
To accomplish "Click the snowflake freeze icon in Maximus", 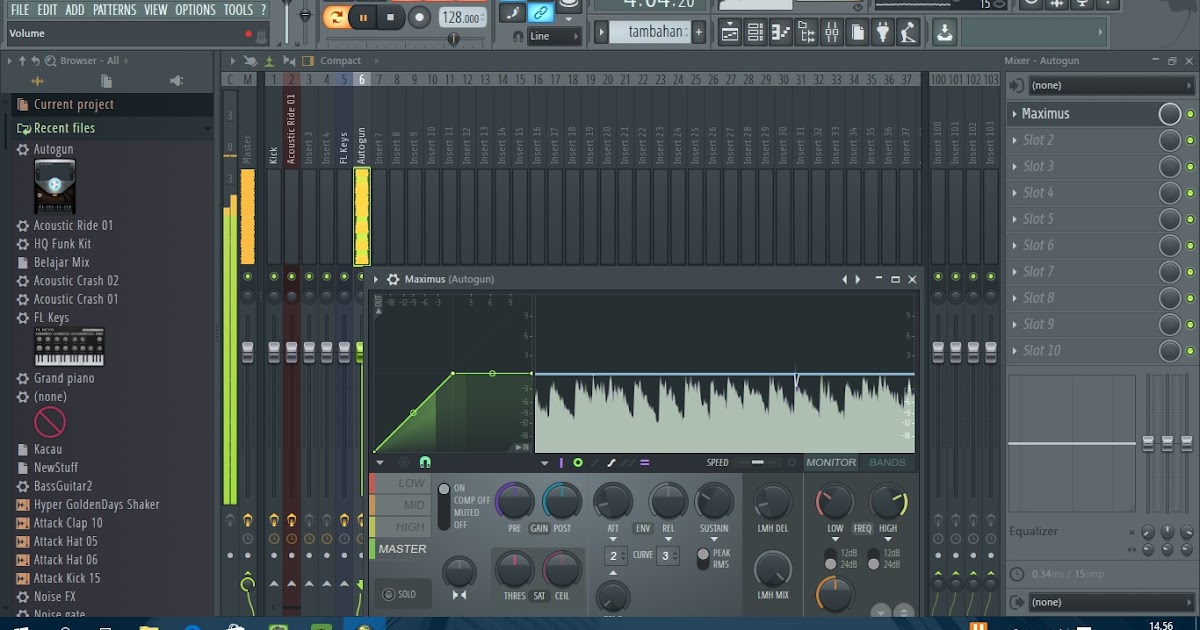I will coord(402,462).
